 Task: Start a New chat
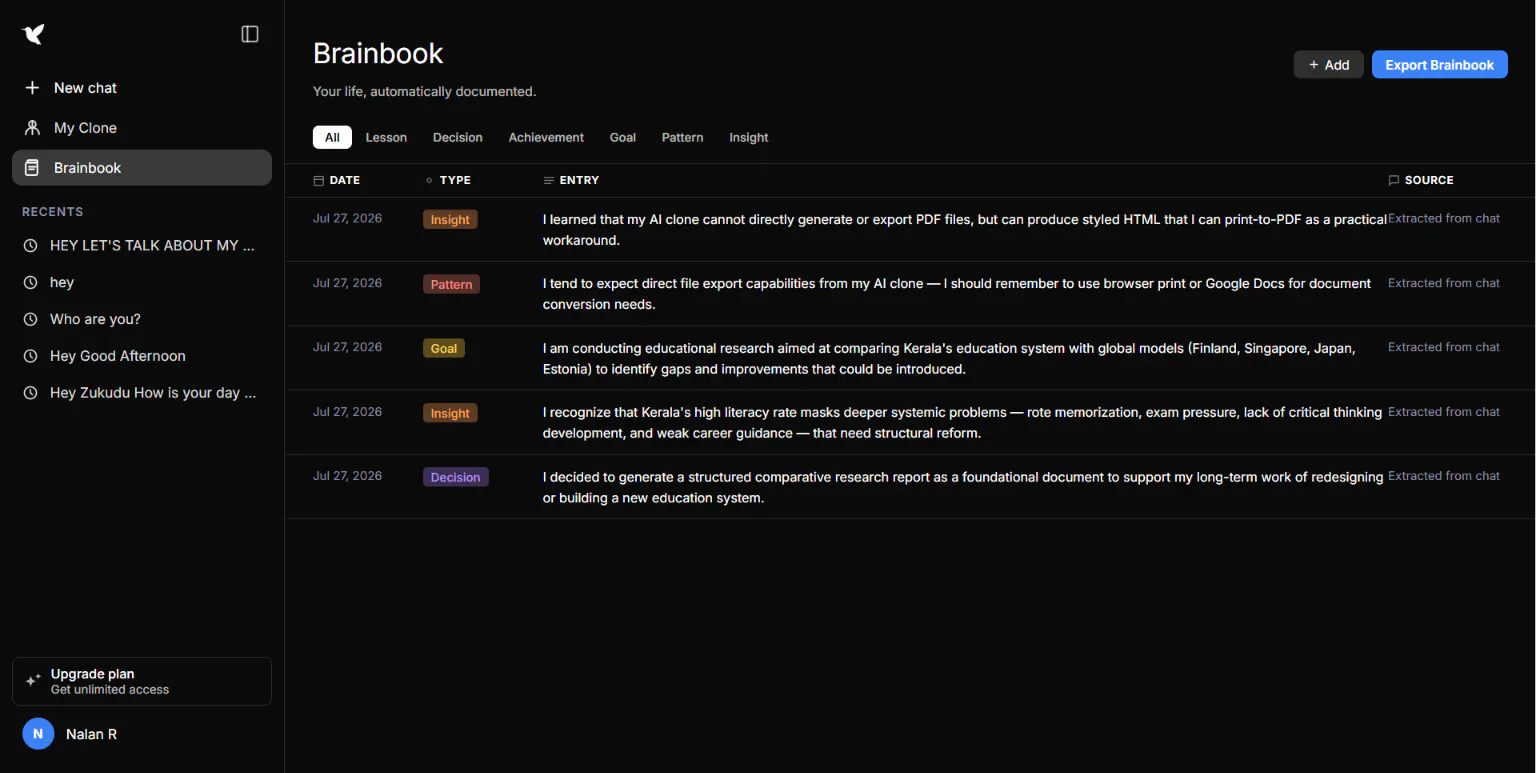point(142,88)
